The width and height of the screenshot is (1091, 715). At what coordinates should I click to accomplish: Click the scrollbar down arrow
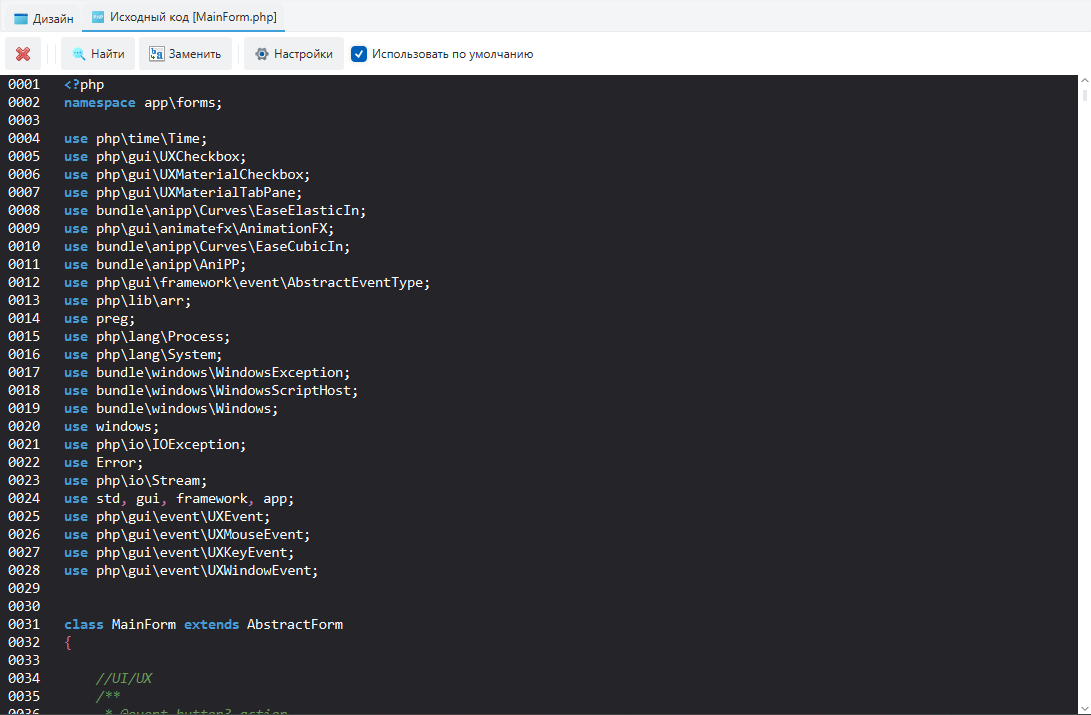(x=1083, y=708)
